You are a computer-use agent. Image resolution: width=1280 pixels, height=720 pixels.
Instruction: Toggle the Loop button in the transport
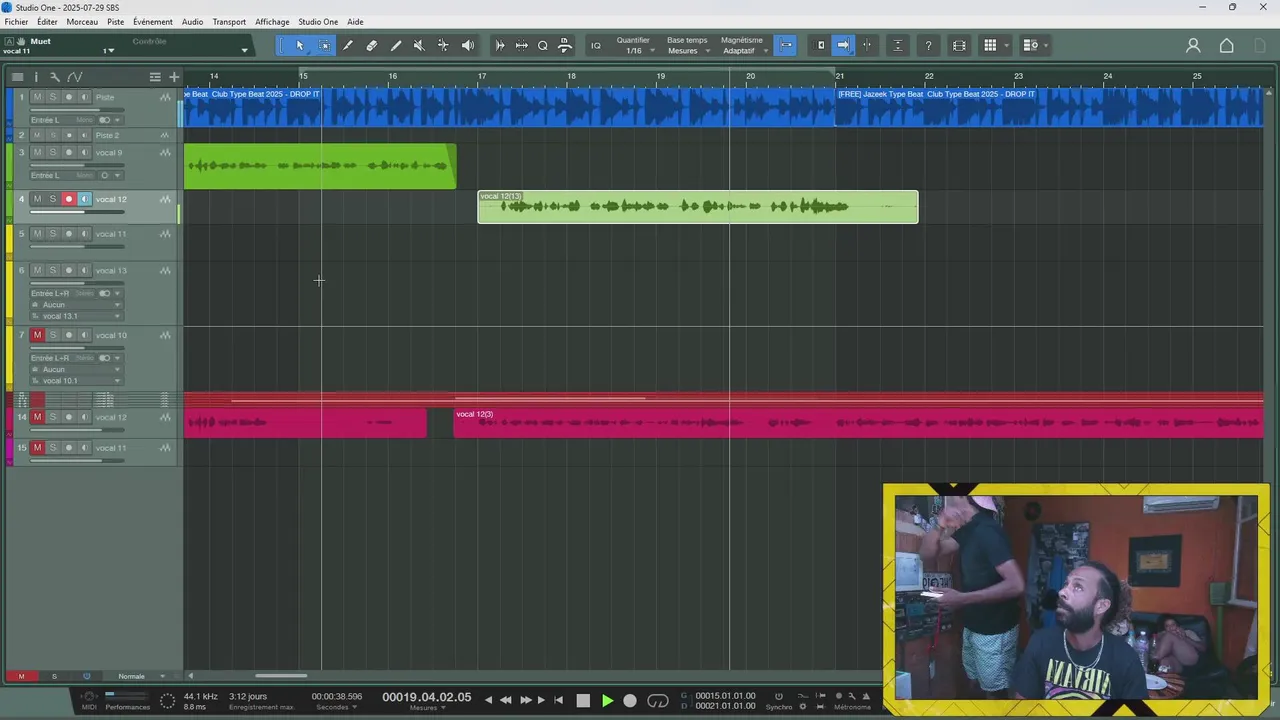click(x=658, y=701)
